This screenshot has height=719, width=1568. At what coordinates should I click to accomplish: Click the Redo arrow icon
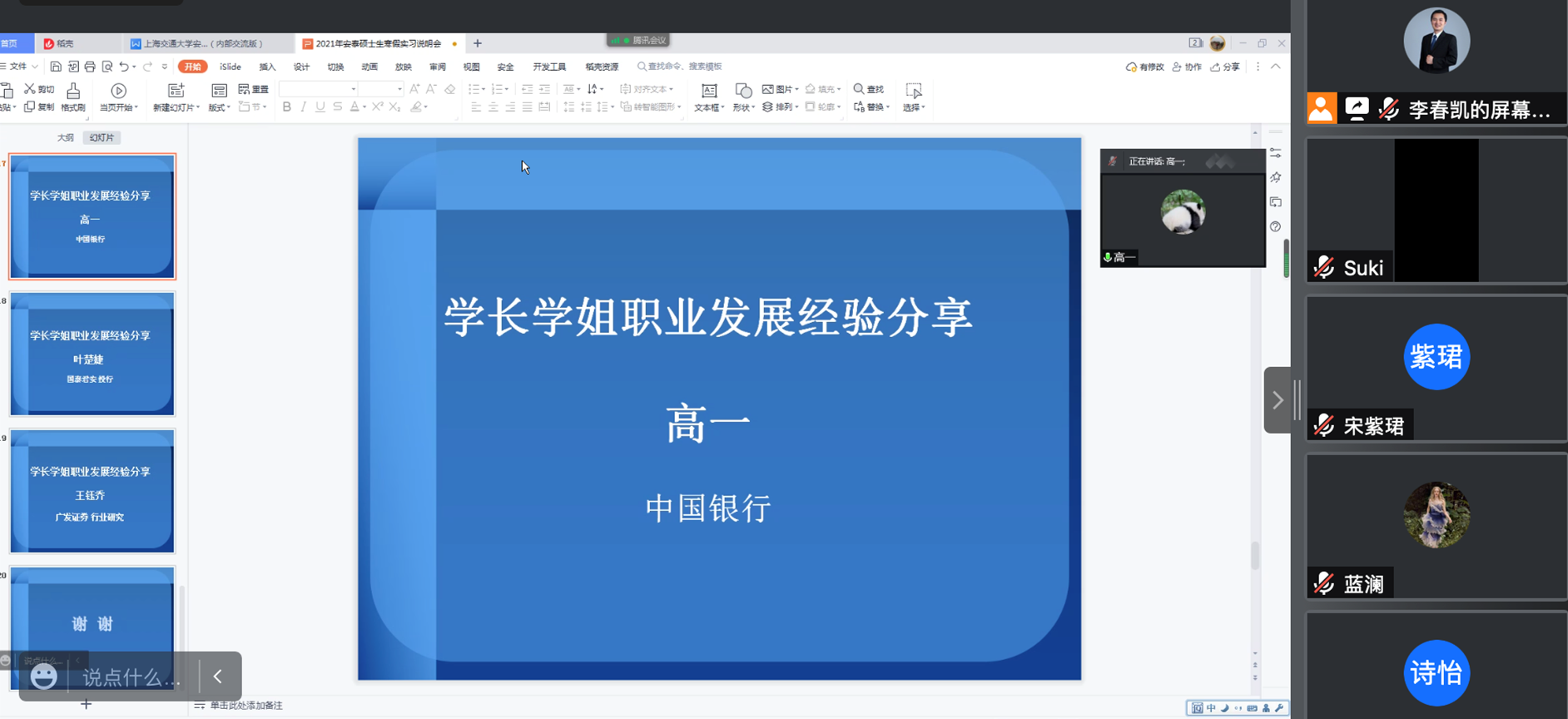pos(148,67)
